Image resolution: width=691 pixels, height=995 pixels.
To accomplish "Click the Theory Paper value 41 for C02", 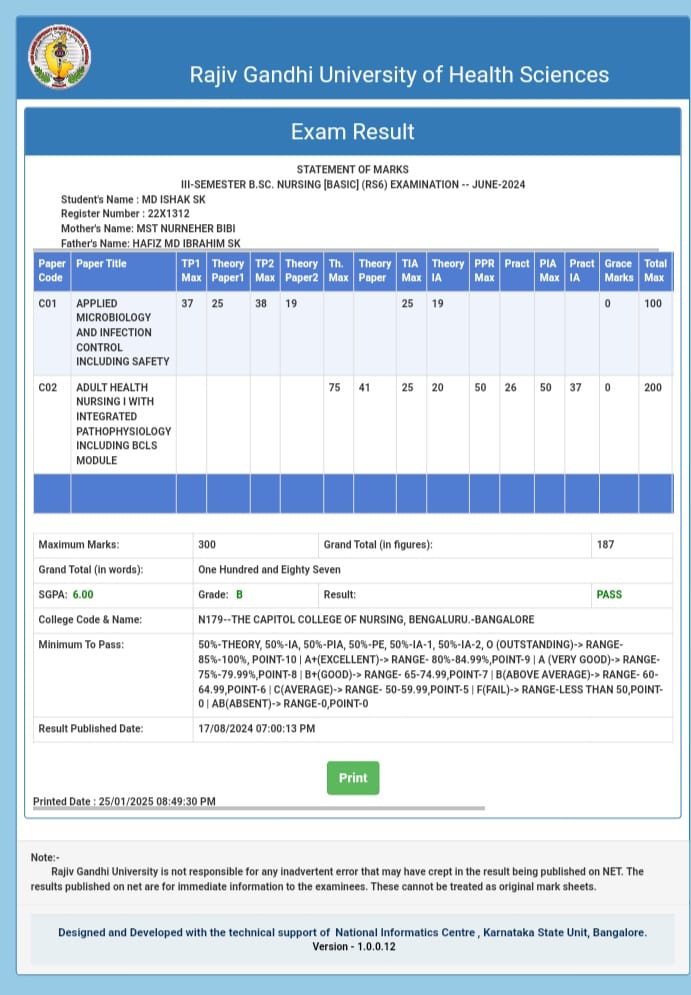I will tap(364, 387).
